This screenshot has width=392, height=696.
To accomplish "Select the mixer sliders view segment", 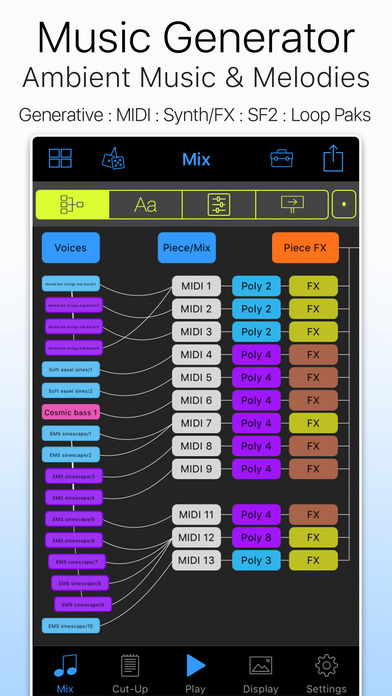I will [x=219, y=205].
